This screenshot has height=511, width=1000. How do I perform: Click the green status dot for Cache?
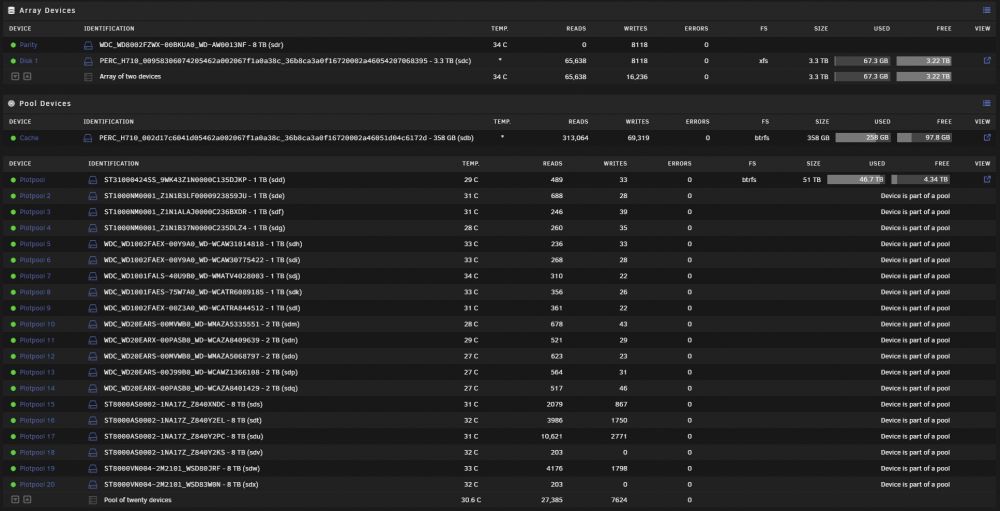click(x=13, y=138)
